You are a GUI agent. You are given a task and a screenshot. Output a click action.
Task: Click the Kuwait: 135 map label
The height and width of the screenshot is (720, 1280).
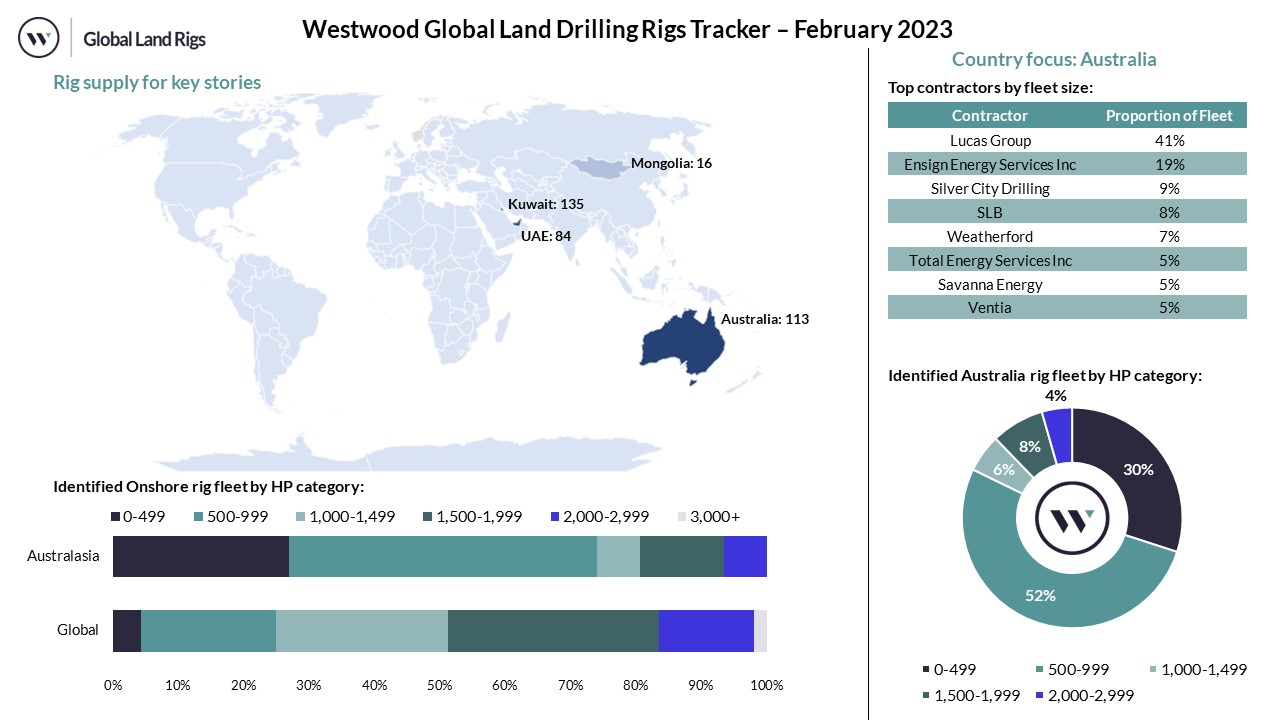[x=545, y=204]
